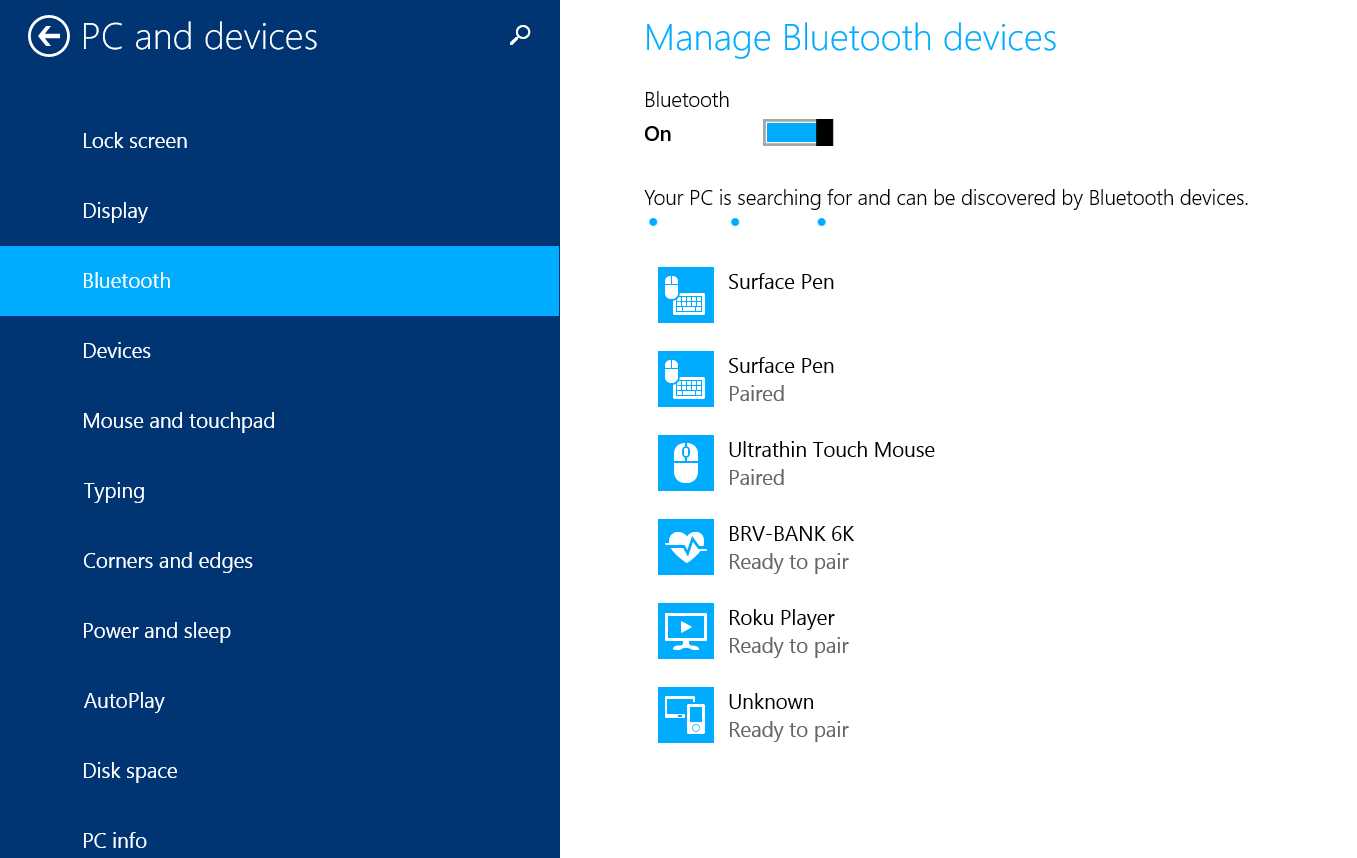The image size is (1357, 858).
Task: Select the Unknown device name
Action: point(771,702)
